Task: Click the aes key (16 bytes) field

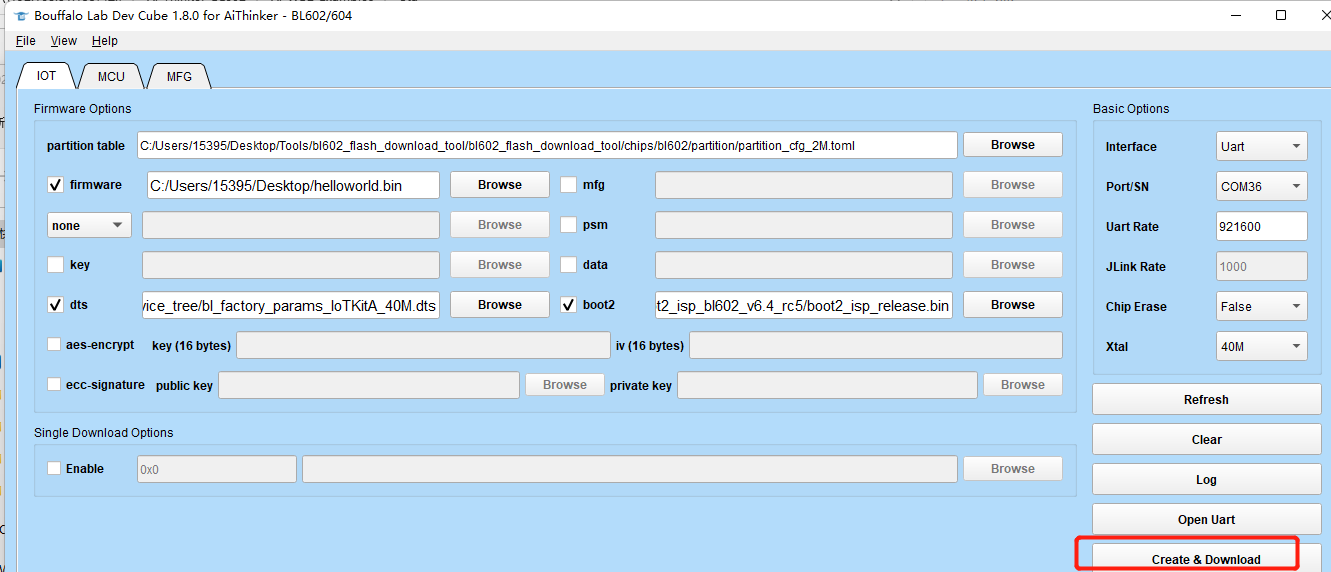Action: click(x=423, y=345)
